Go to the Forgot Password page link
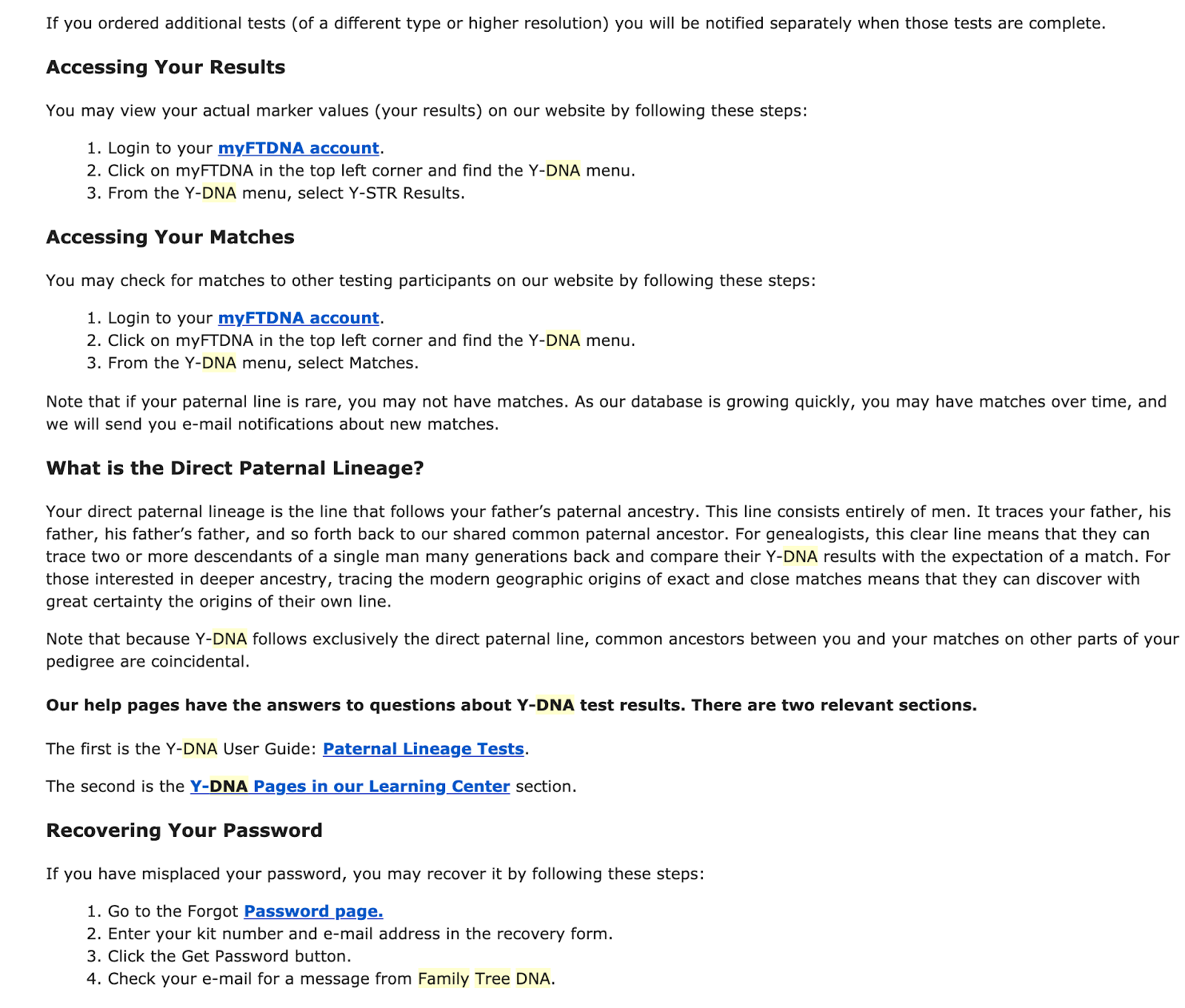Image resolution: width=1185 pixels, height=1008 pixels. pyautogui.click(x=313, y=912)
